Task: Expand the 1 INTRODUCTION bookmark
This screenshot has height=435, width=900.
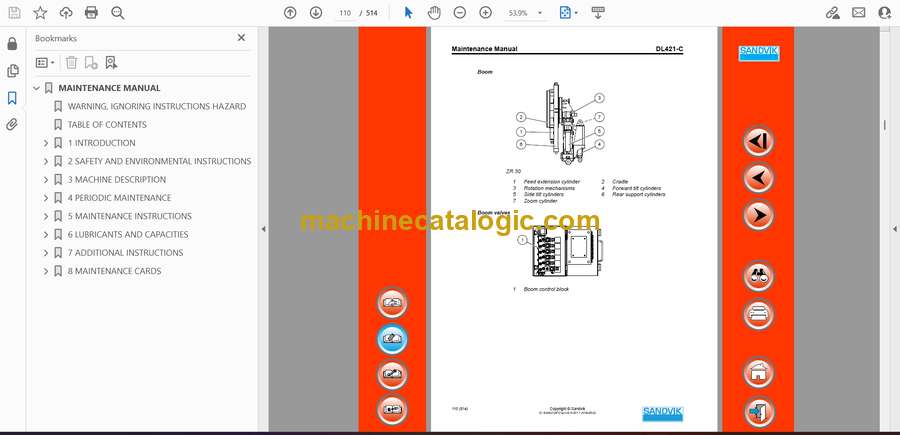Action: 46,143
